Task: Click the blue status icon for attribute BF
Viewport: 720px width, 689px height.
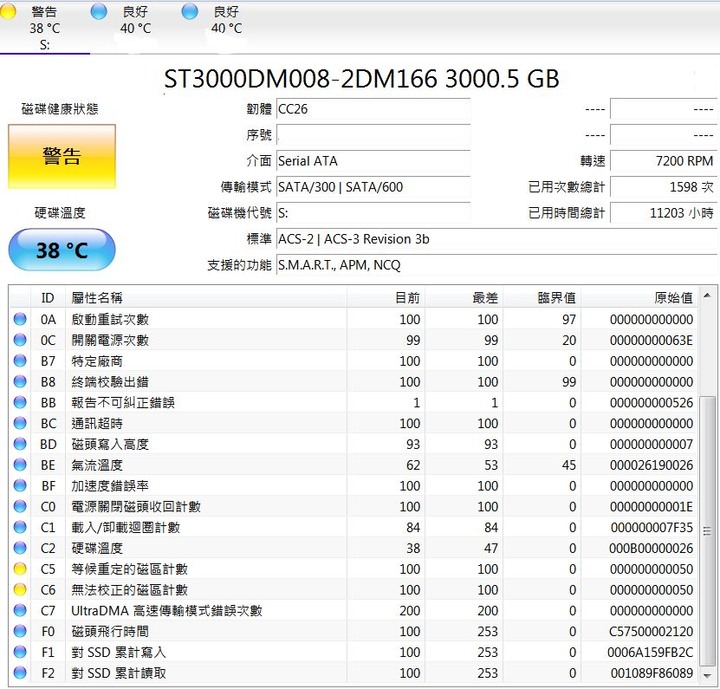Action: coord(20,486)
